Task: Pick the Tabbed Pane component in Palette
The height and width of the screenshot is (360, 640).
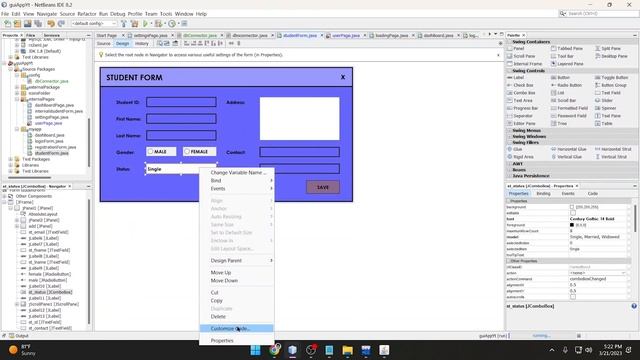Action: coord(567,48)
